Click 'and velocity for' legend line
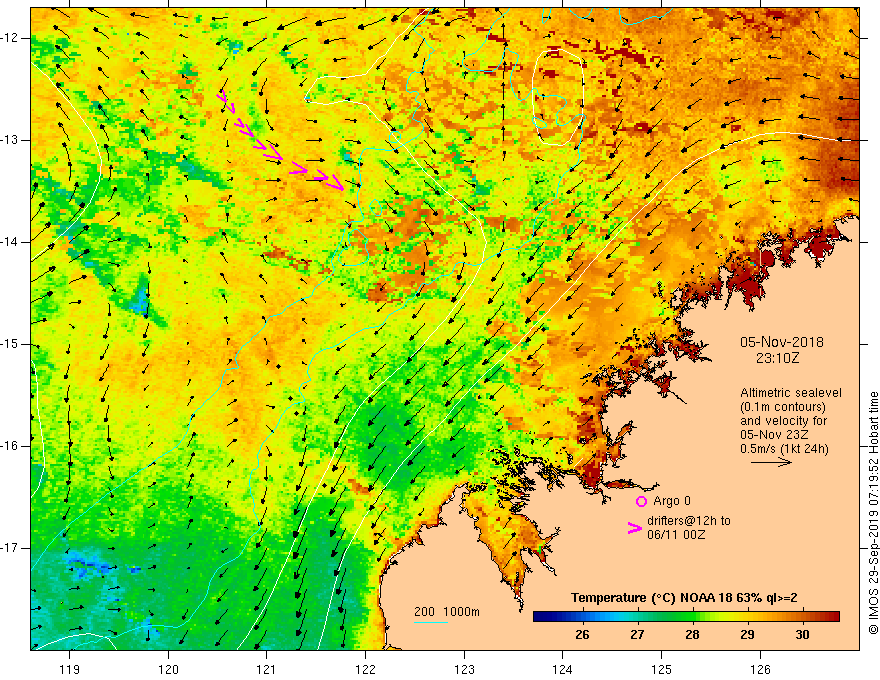 click(x=783, y=421)
